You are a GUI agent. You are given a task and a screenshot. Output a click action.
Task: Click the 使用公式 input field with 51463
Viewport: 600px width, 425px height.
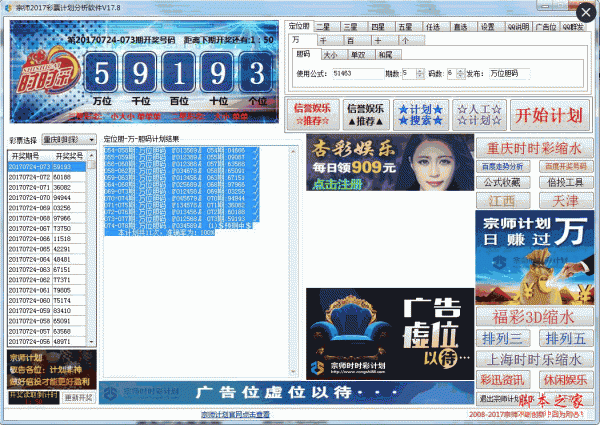pos(357,73)
